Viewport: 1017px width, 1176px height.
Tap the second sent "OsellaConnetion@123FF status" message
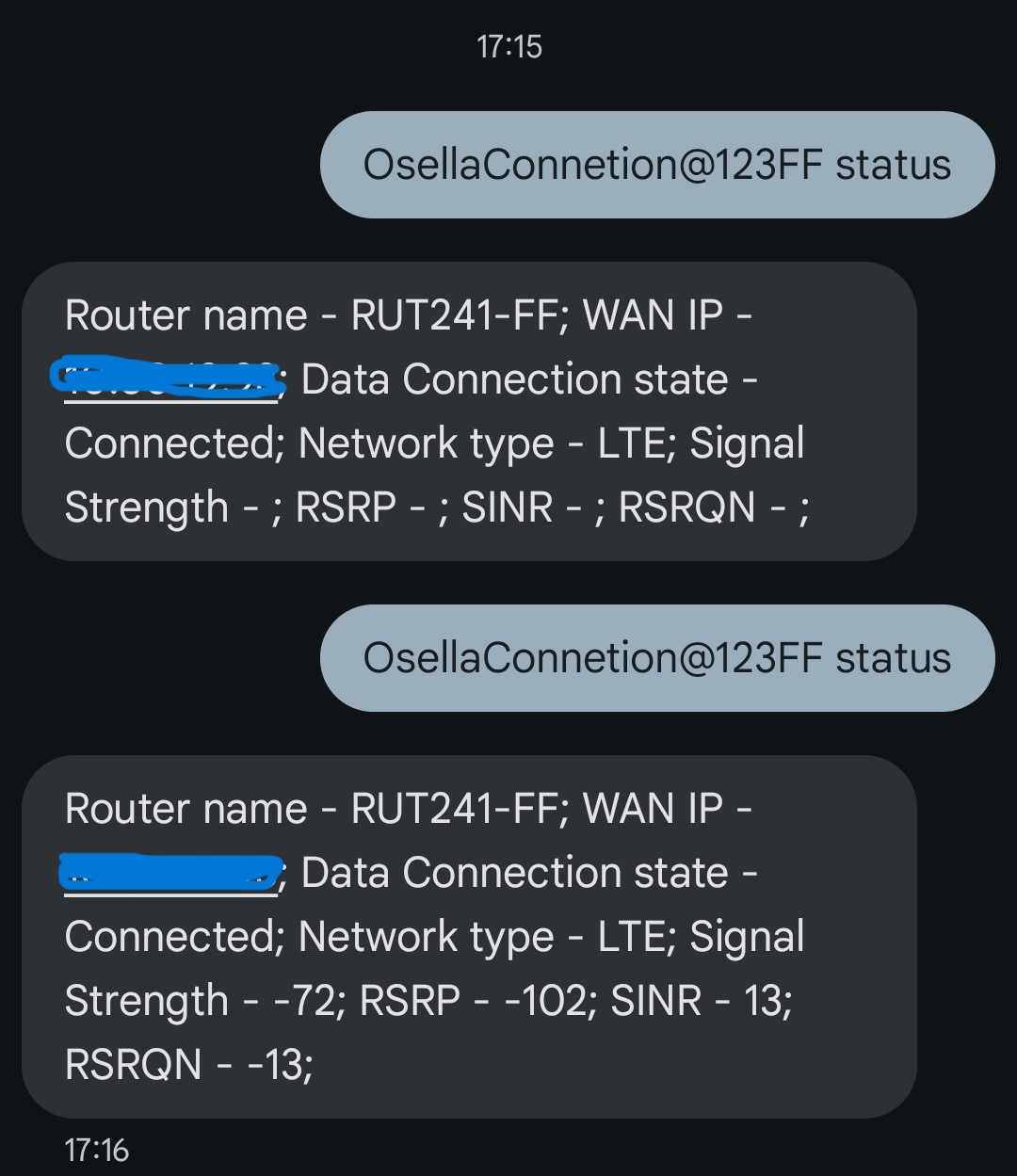pyautogui.click(x=656, y=658)
